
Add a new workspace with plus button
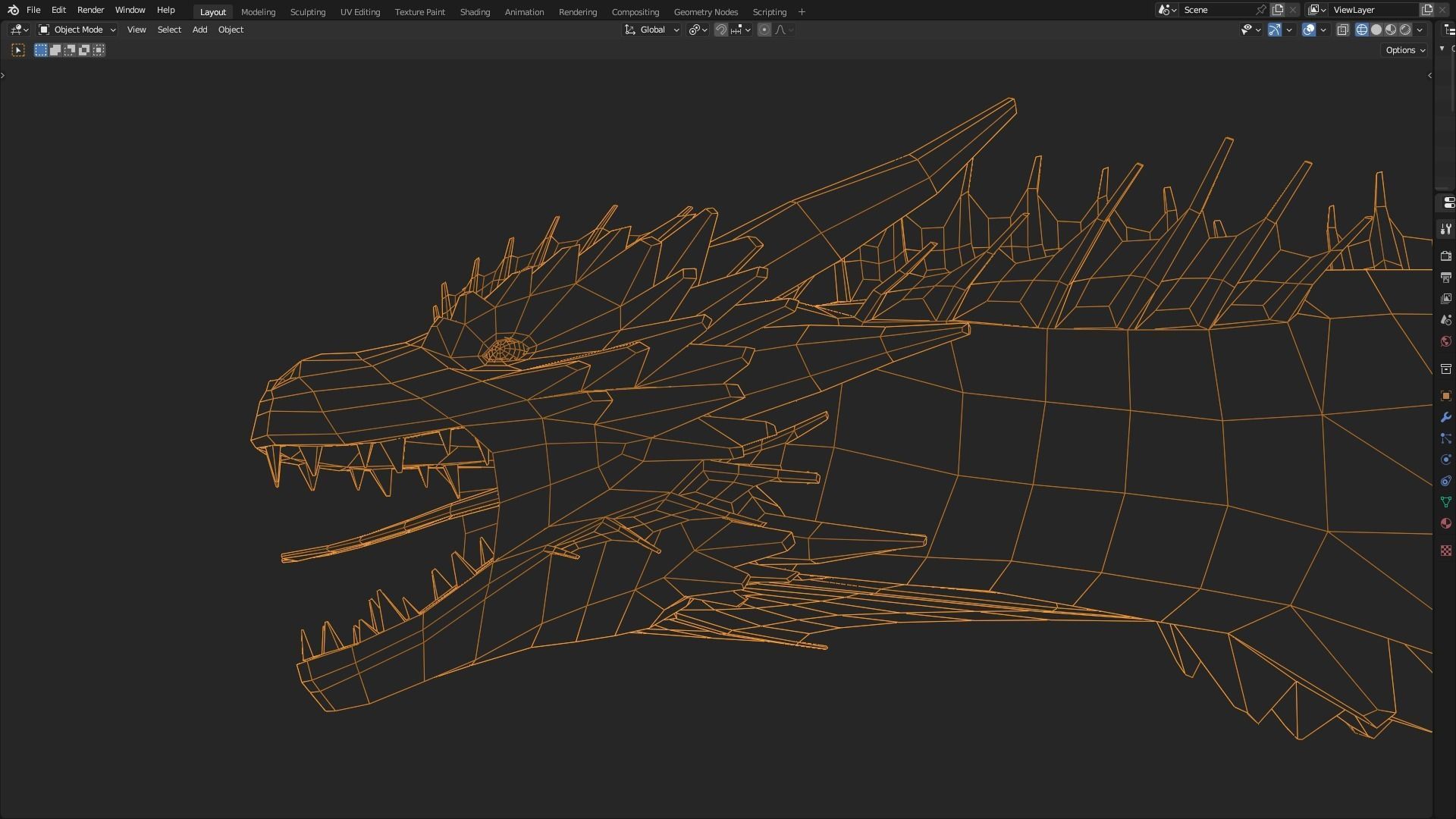pyautogui.click(x=802, y=12)
